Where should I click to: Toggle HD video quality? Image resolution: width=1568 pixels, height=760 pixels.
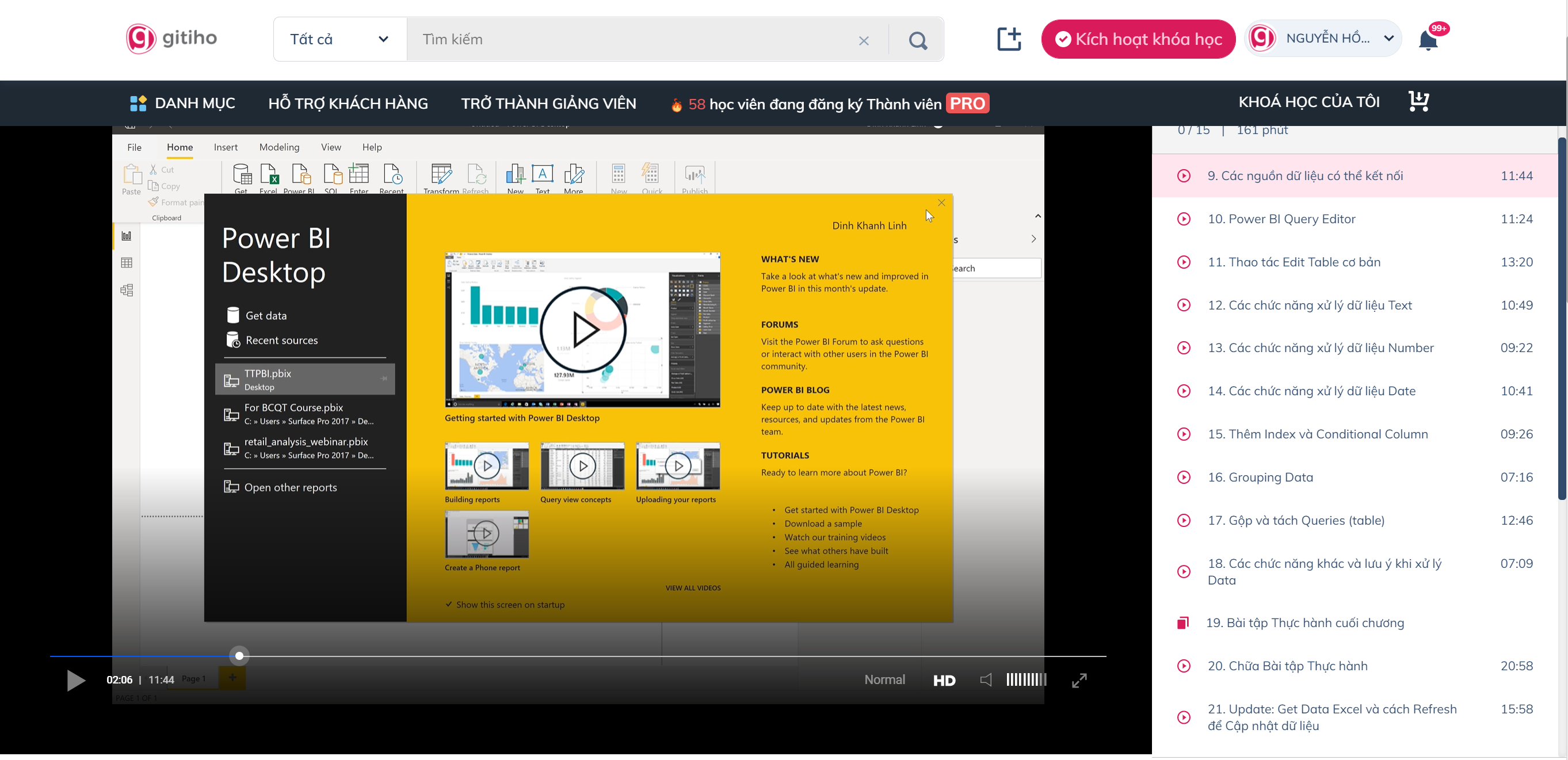944,681
